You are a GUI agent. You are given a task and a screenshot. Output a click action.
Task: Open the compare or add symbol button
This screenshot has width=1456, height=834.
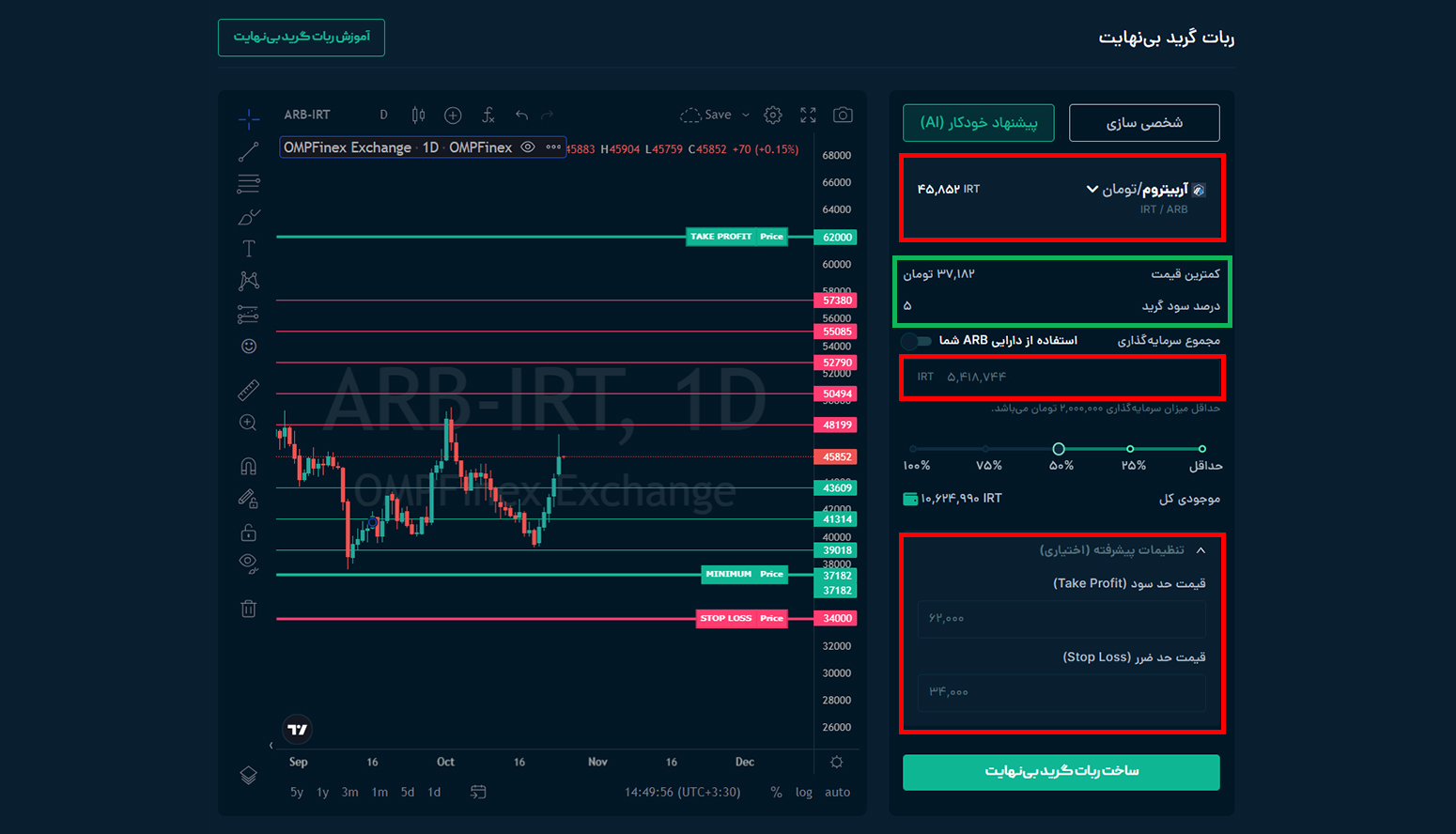[x=453, y=115]
